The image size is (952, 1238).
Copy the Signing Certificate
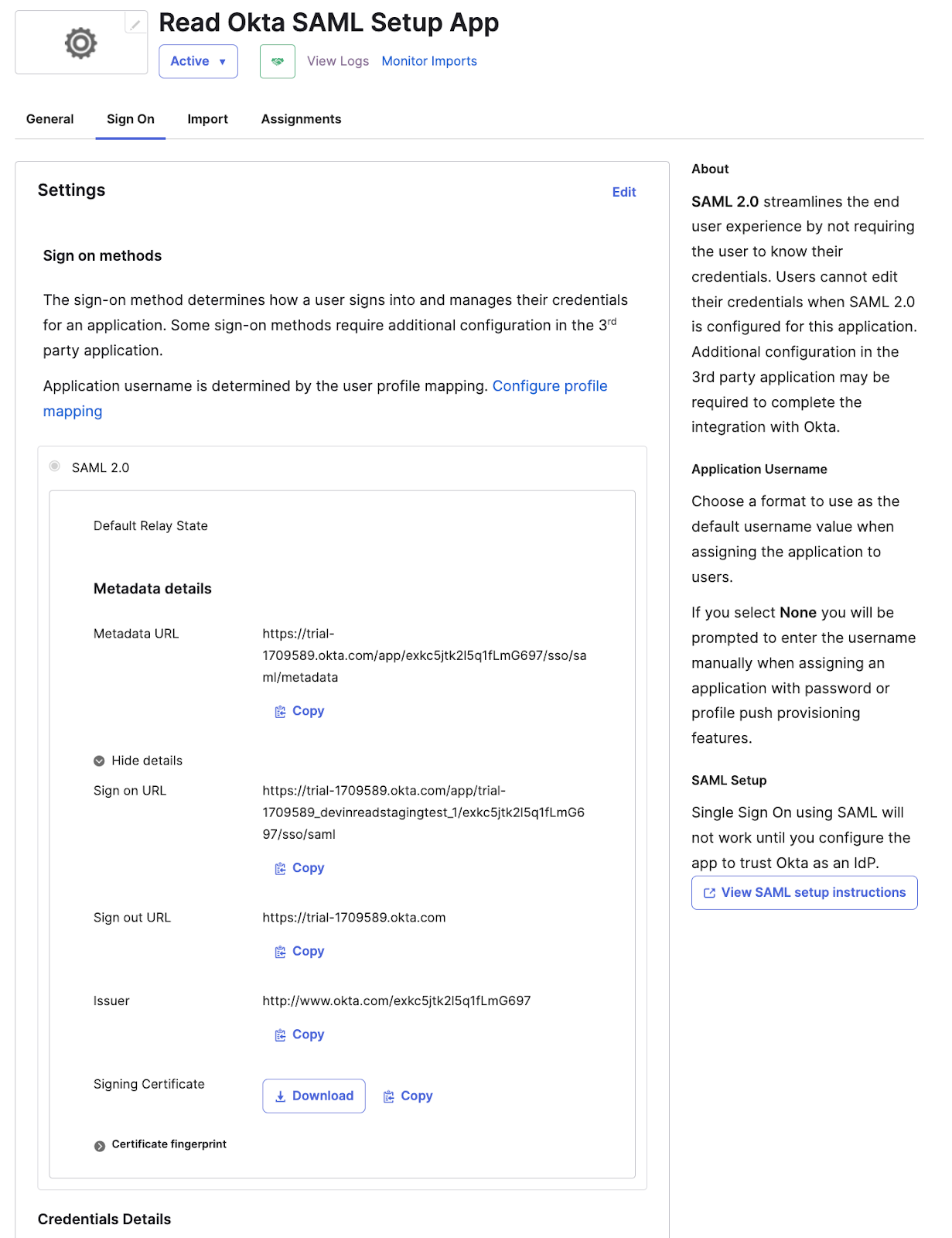pyautogui.click(x=390, y=1096)
